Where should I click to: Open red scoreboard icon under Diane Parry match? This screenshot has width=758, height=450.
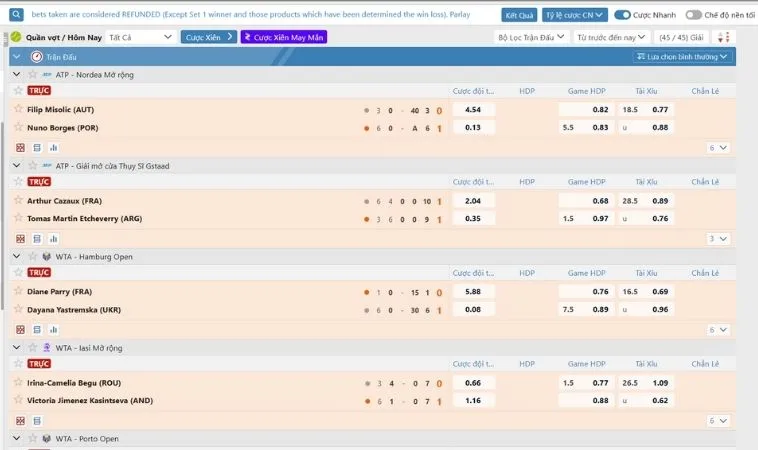pyautogui.click(x=20, y=330)
